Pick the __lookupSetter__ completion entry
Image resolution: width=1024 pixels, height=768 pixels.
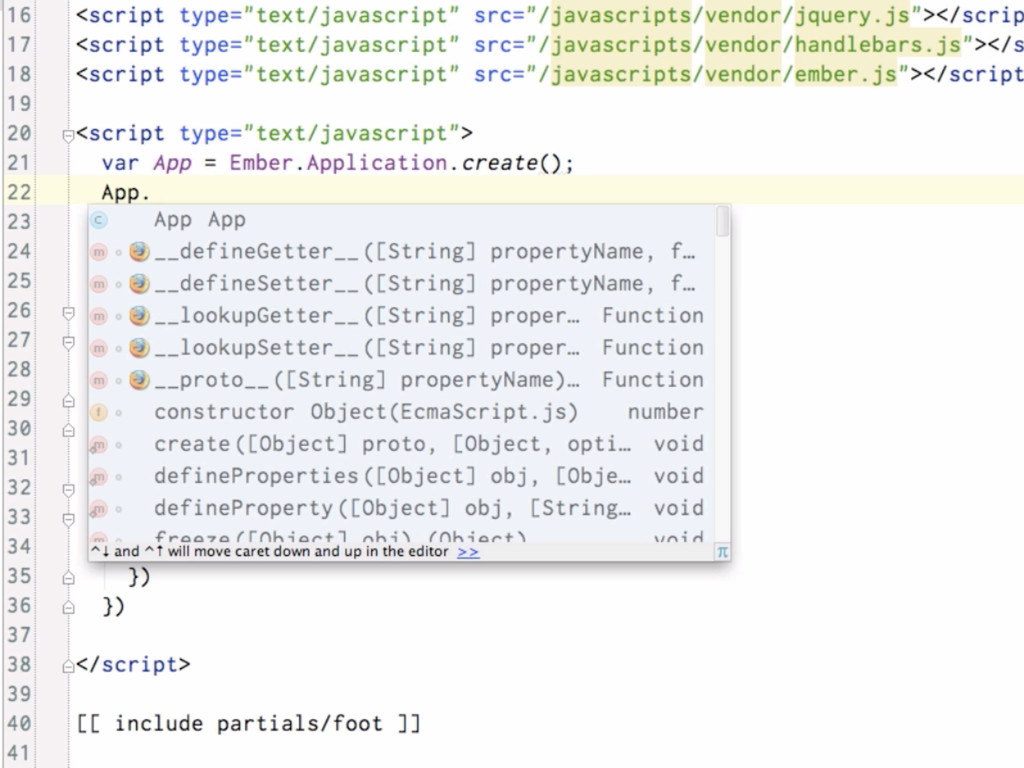401,347
